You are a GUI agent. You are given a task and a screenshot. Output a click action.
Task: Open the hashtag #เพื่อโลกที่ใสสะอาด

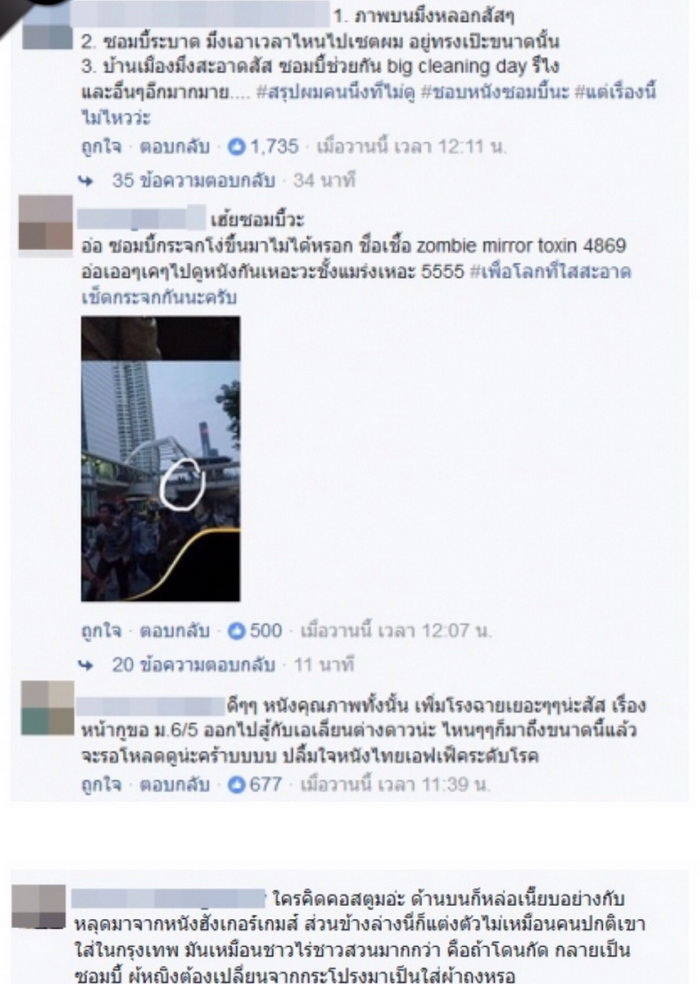coord(550,272)
